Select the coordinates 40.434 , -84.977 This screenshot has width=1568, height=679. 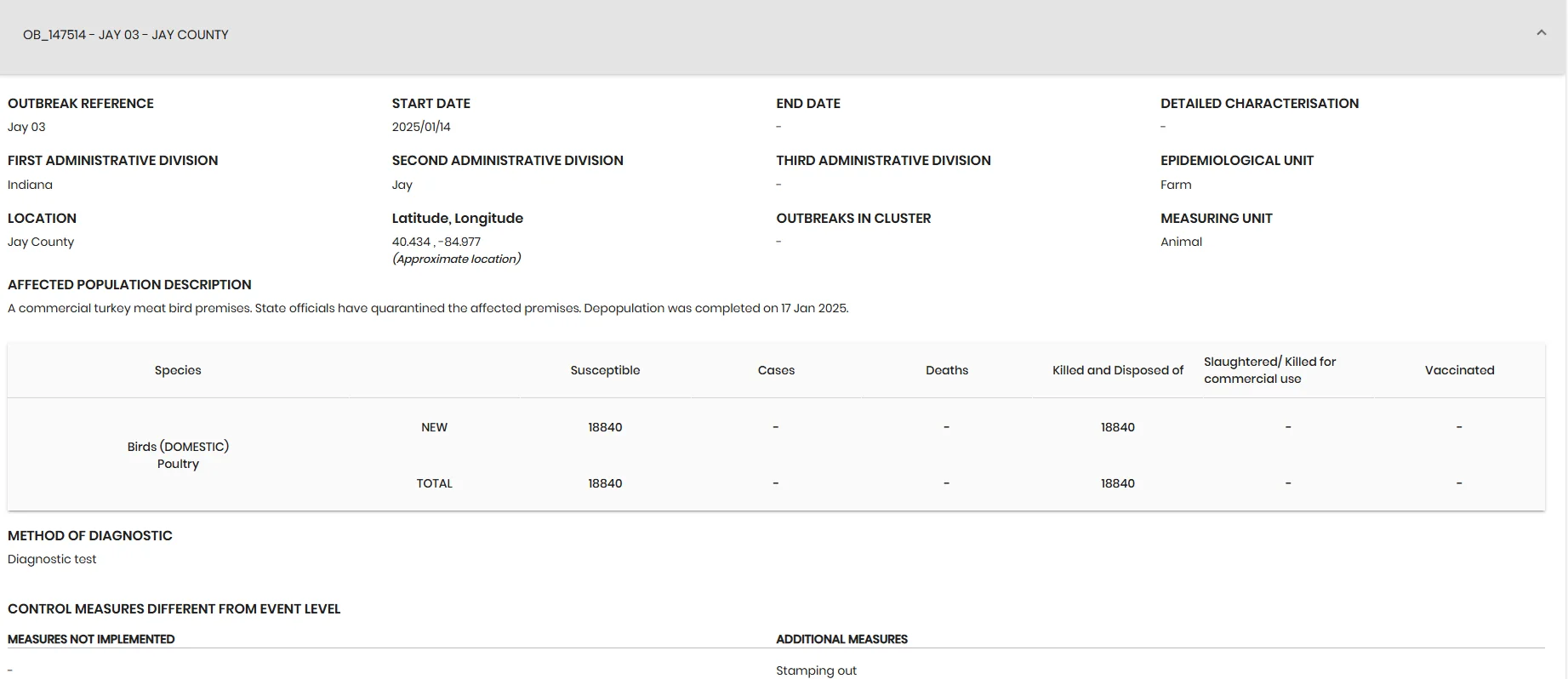tap(436, 242)
